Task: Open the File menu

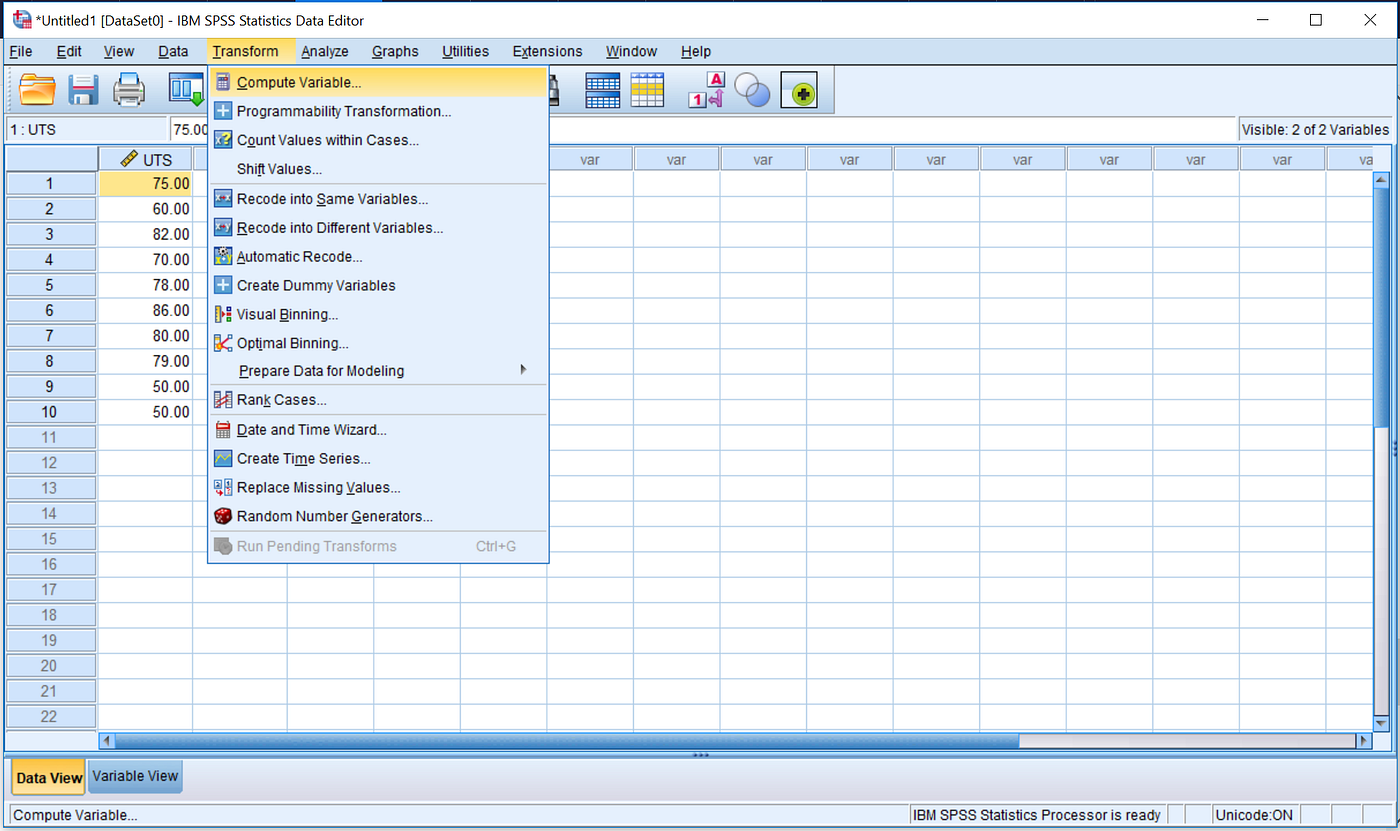Action: click(20, 51)
